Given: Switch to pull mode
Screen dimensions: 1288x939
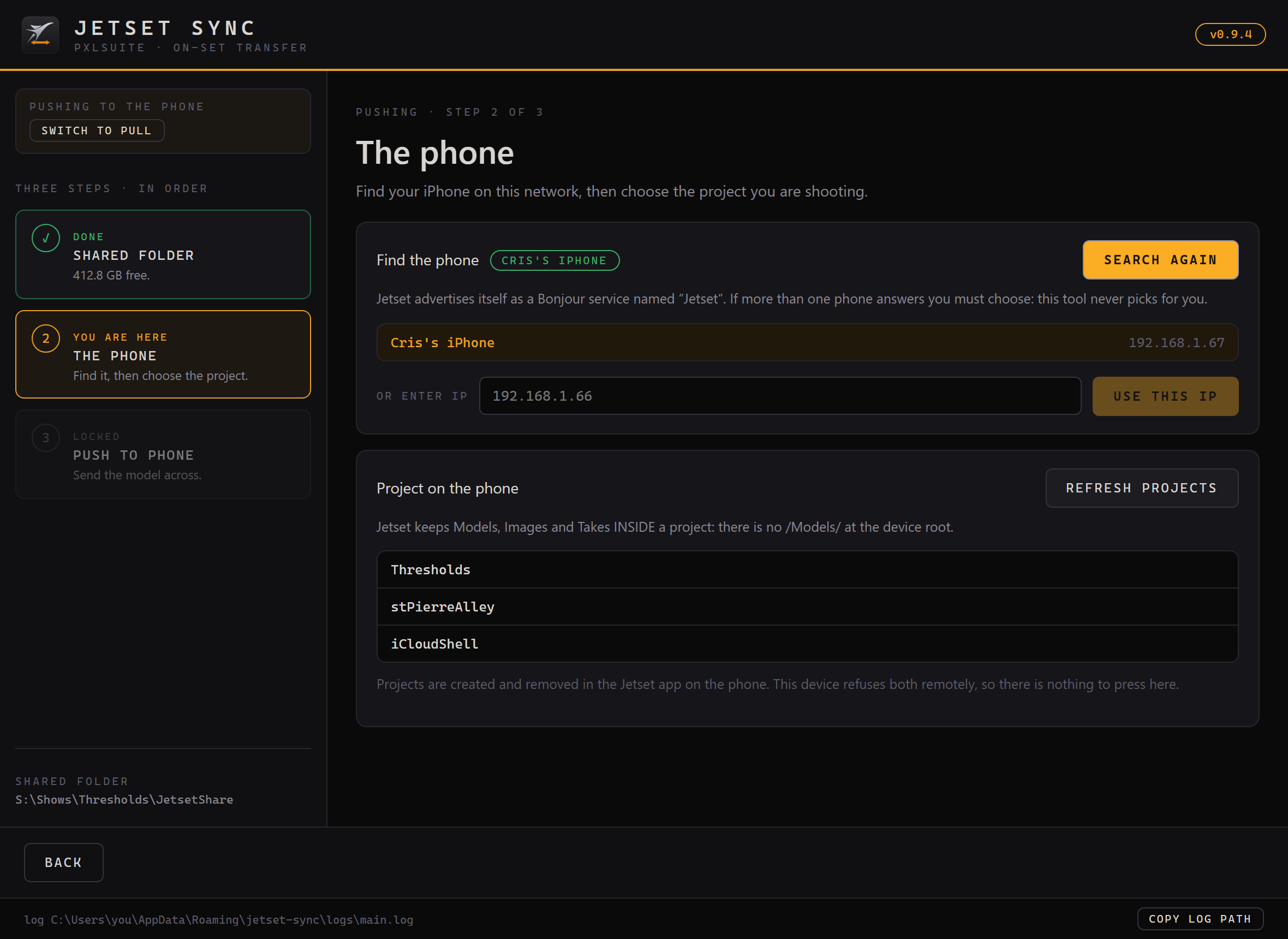Looking at the screenshot, I should (97, 130).
